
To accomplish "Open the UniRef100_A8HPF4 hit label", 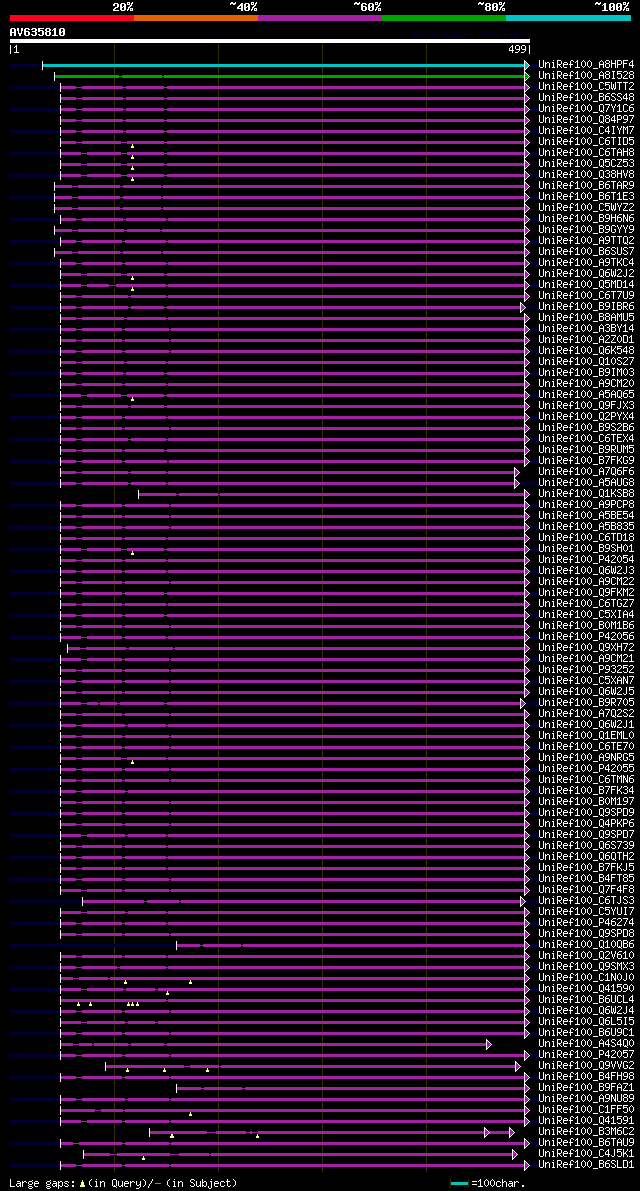I will [586, 65].
